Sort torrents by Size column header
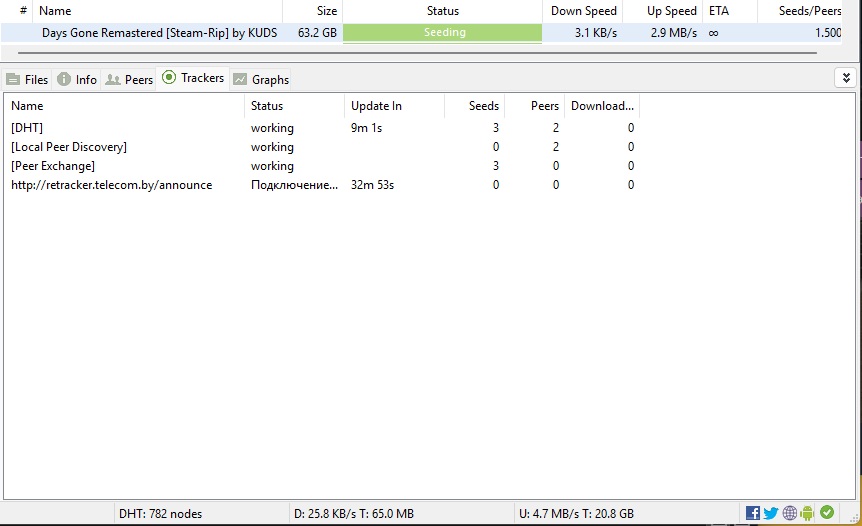The height and width of the screenshot is (526, 862). pos(313,11)
